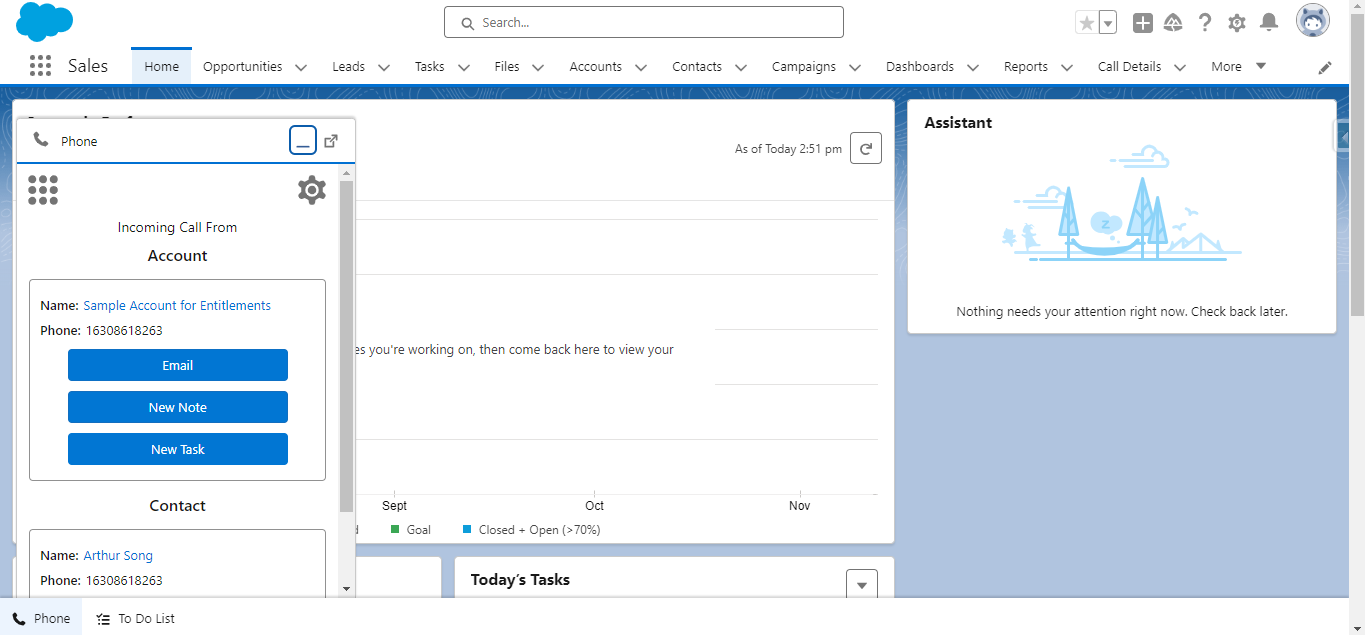
Task: Open the Opportunities tab
Action: point(243,67)
